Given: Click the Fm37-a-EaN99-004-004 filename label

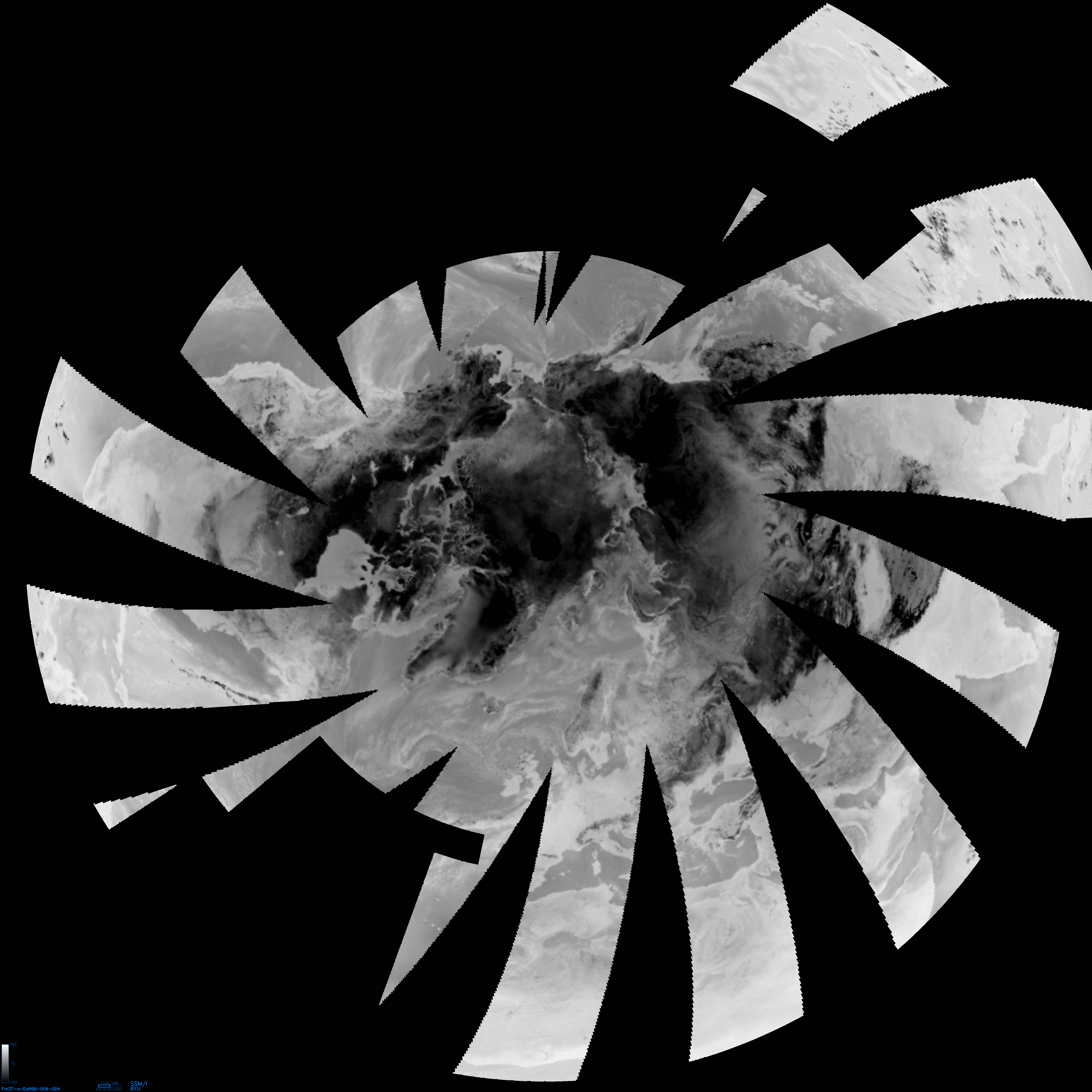Looking at the screenshot, I should point(31,1089).
